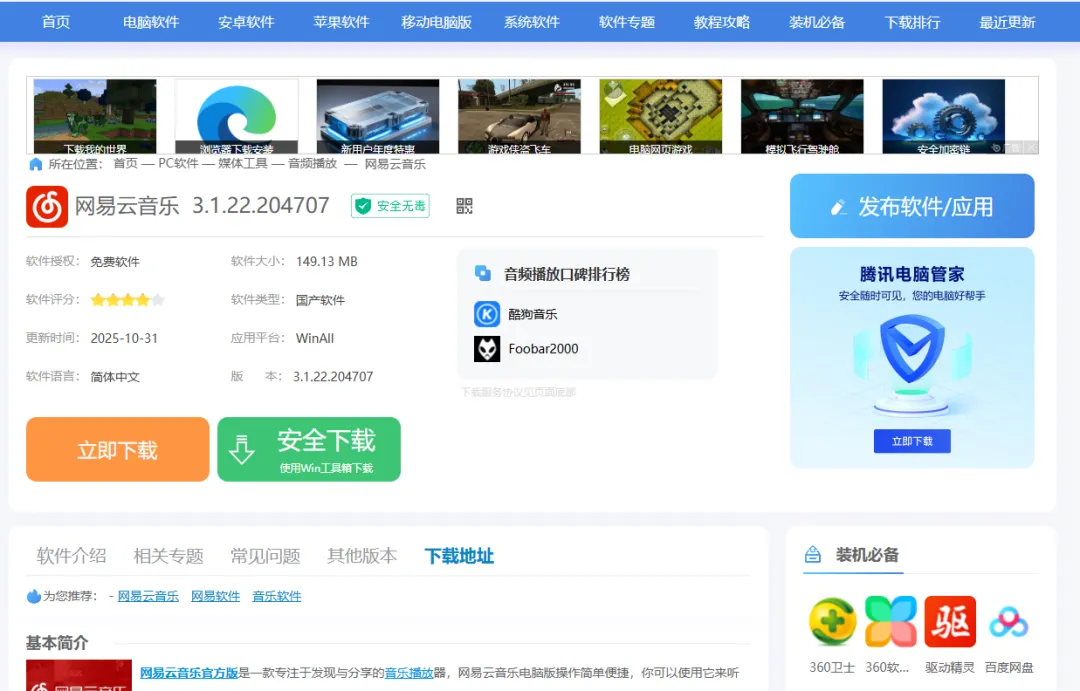Viewport: 1080px width, 691px height.
Task: Open 下载排行 in the navigation bar
Action: 912,22
